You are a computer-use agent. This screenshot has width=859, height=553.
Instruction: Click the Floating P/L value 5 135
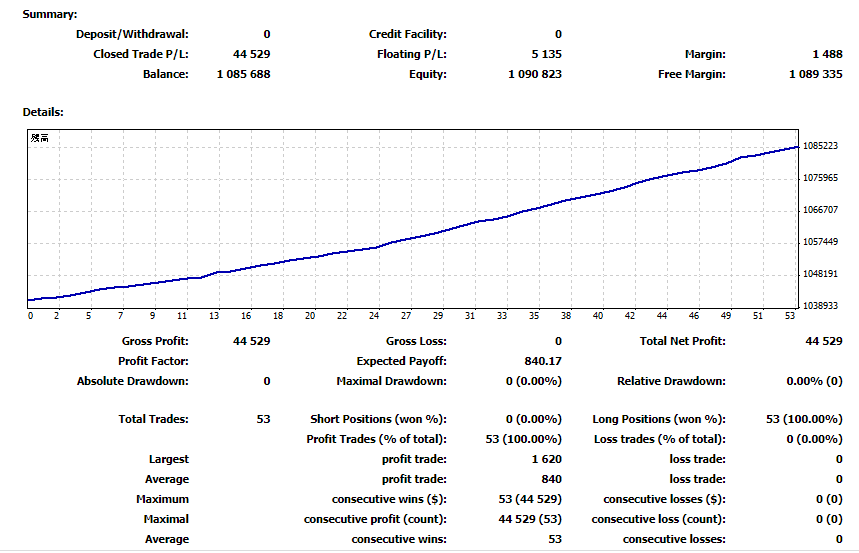coord(547,54)
